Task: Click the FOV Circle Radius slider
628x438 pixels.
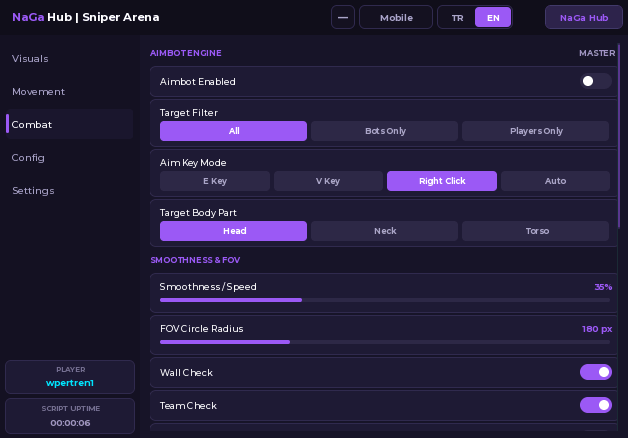Action: (x=385, y=342)
